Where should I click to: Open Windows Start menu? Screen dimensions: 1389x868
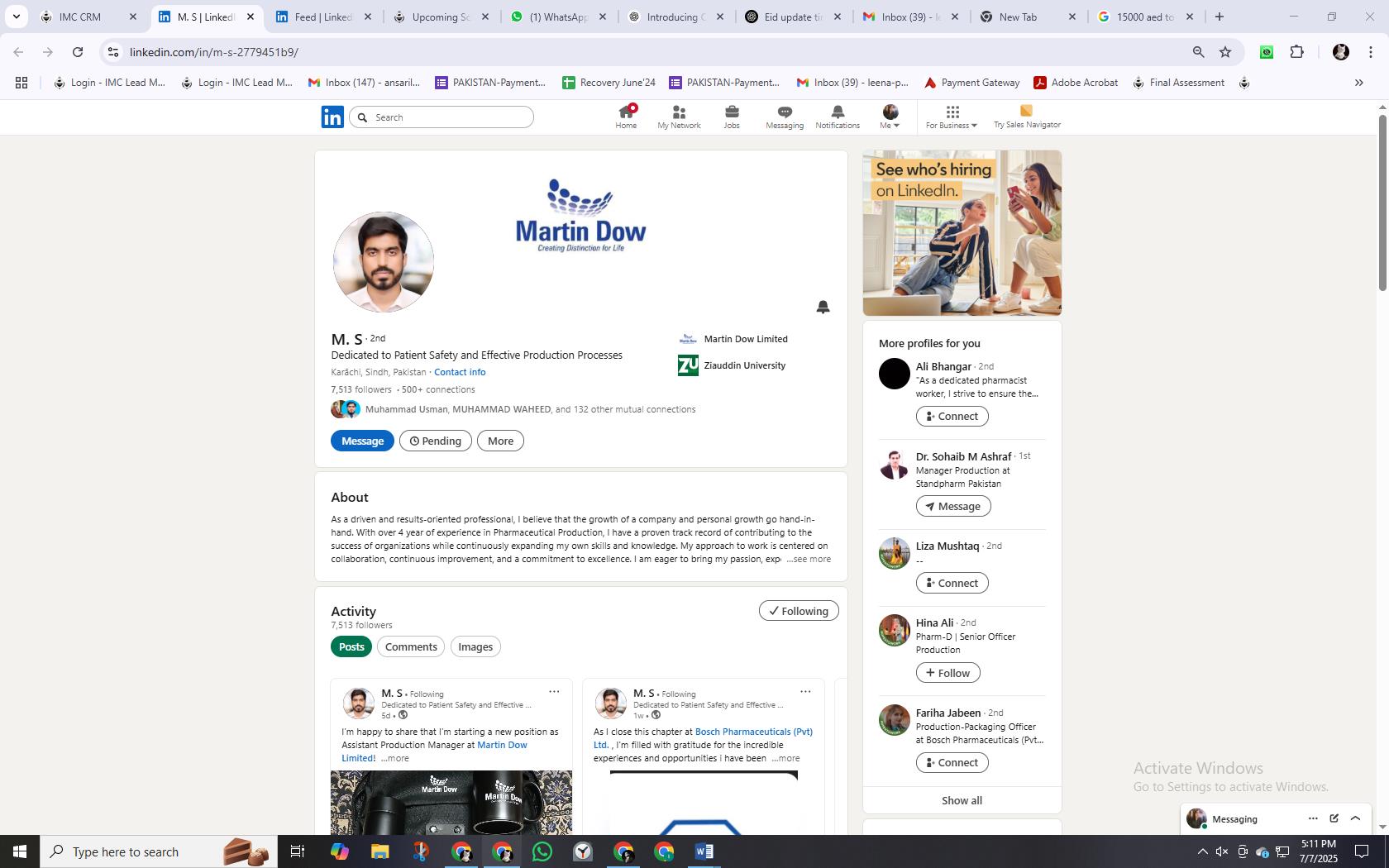click(x=20, y=851)
